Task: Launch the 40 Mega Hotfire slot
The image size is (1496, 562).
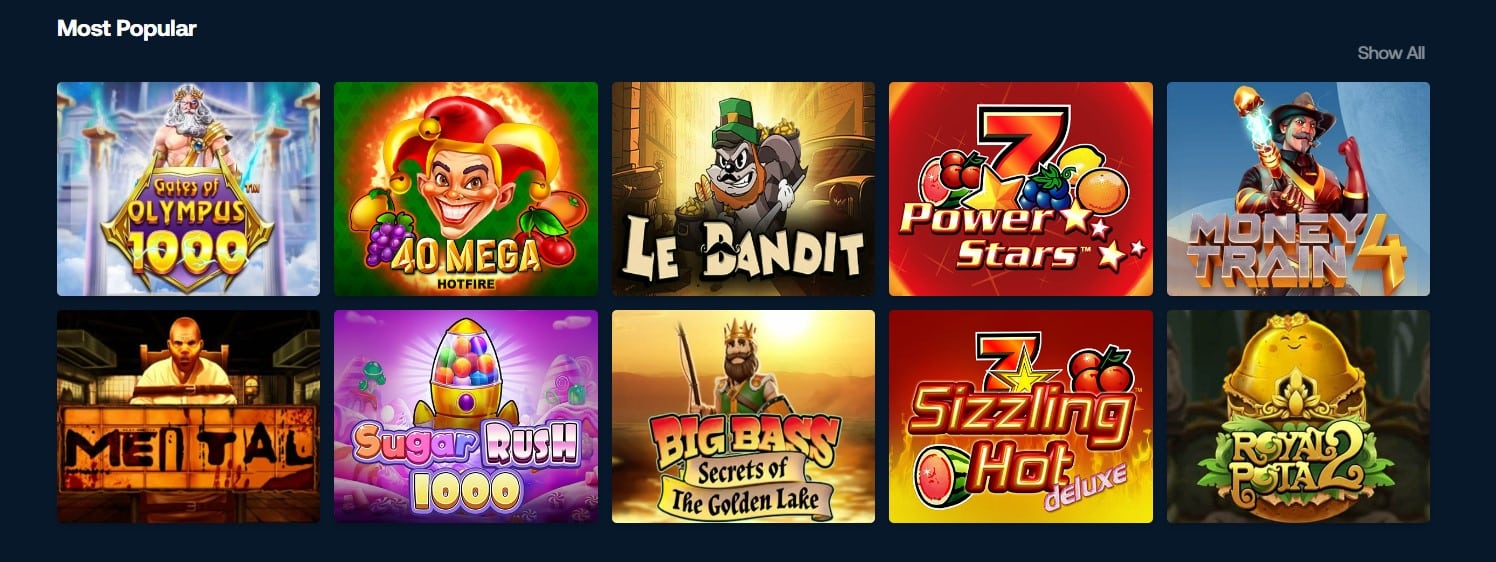Action: 466,189
